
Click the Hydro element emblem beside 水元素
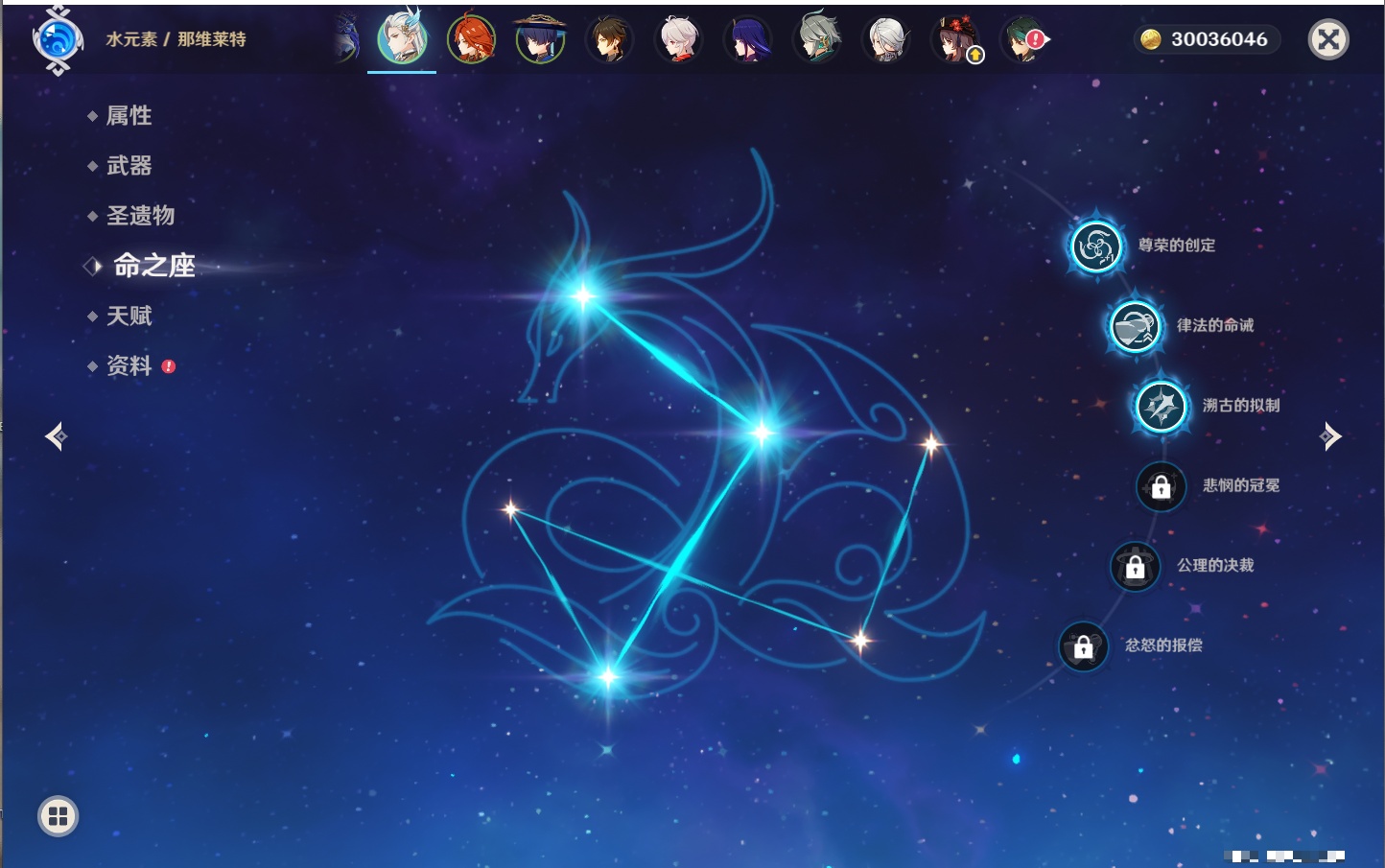pos(58,40)
